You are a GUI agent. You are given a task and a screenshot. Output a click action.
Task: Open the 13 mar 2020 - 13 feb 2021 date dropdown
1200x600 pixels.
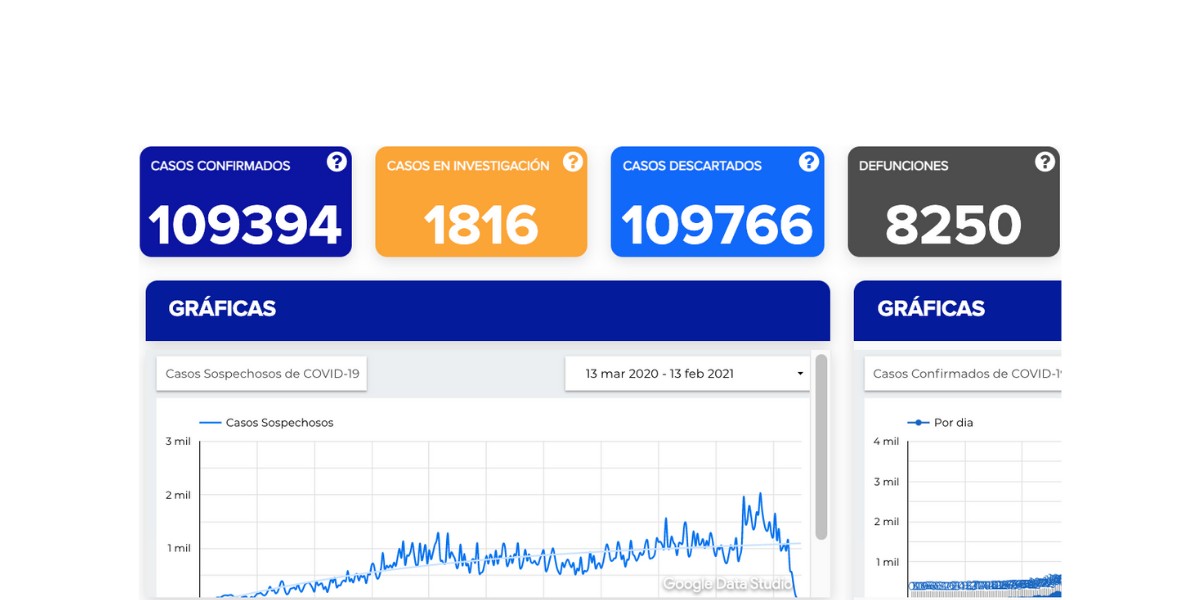tap(687, 374)
